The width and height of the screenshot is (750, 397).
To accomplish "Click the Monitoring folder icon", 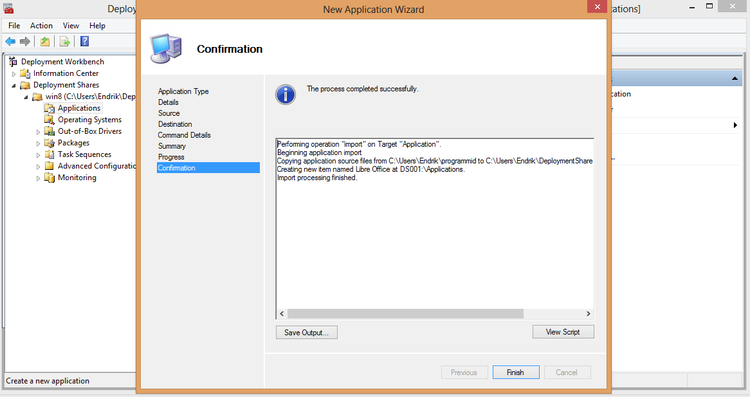I will [49, 177].
